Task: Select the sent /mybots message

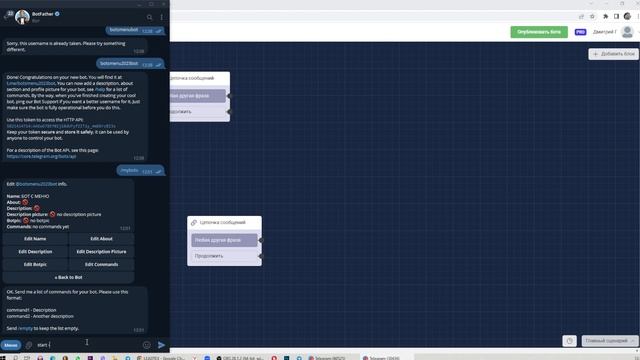Action: coord(141,170)
